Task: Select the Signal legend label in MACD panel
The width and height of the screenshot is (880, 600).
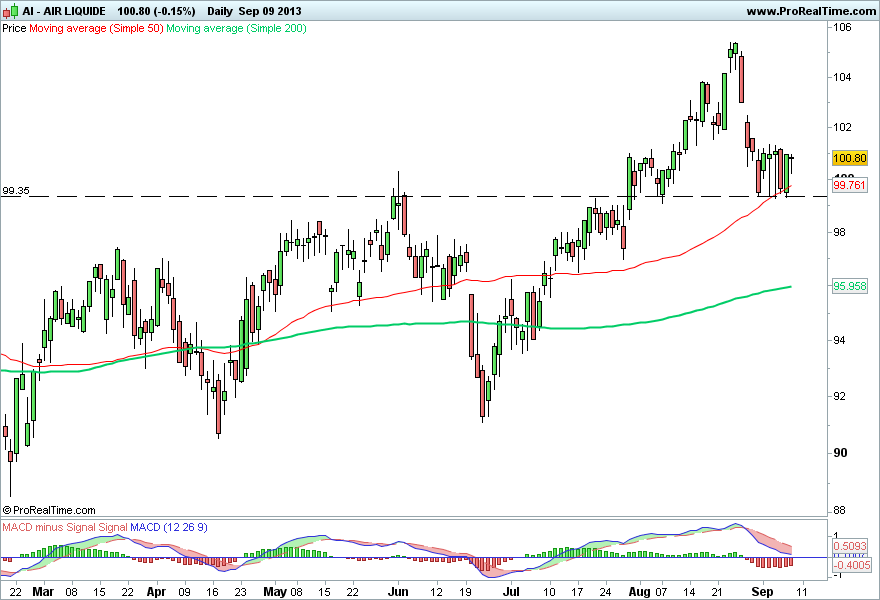Action: (x=113, y=527)
